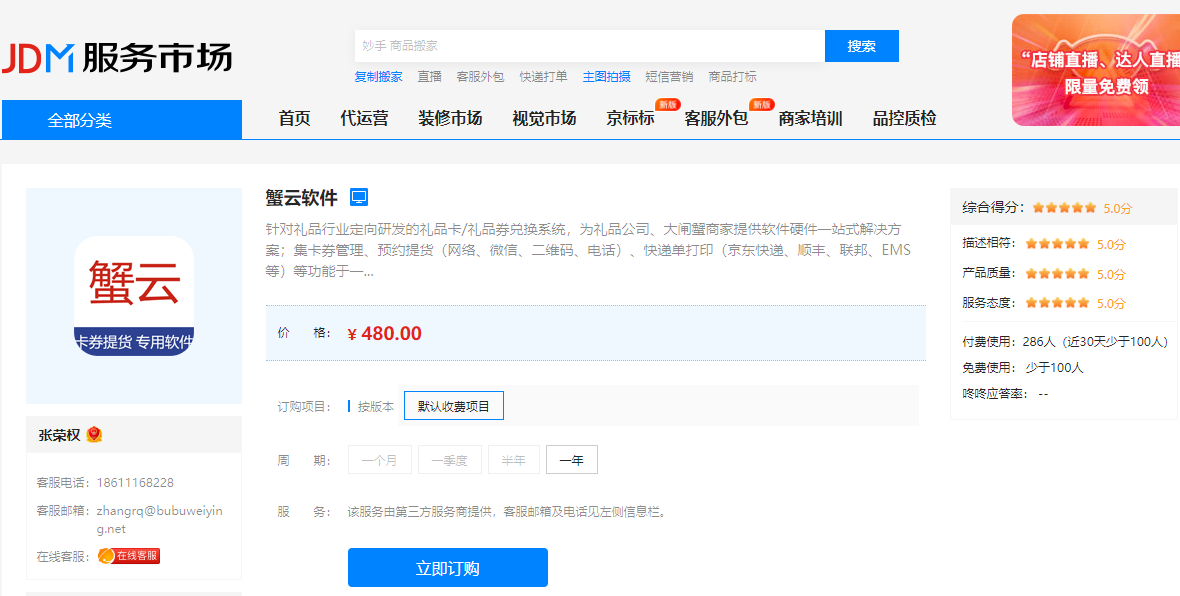Image resolution: width=1180 pixels, height=596 pixels.
Task: Open the 视觉市场 nav tab
Action: (544, 118)
